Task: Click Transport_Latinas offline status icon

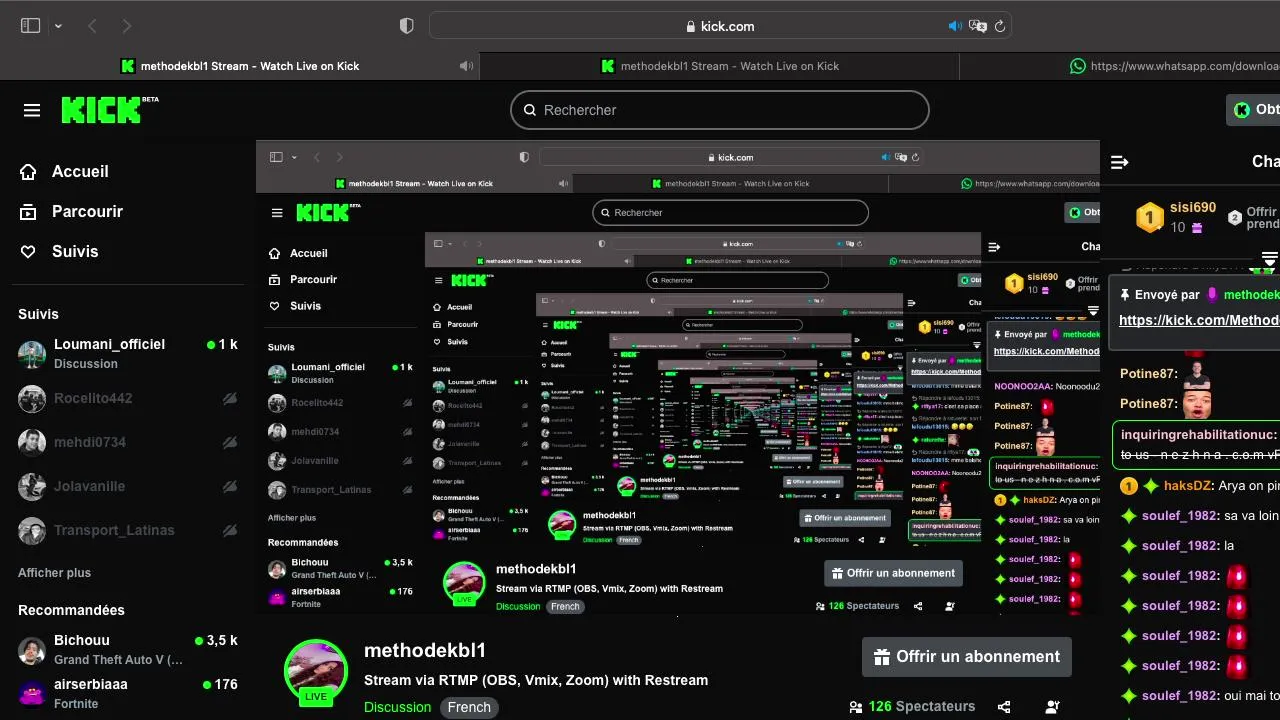Action: click(x=229, y=530)
